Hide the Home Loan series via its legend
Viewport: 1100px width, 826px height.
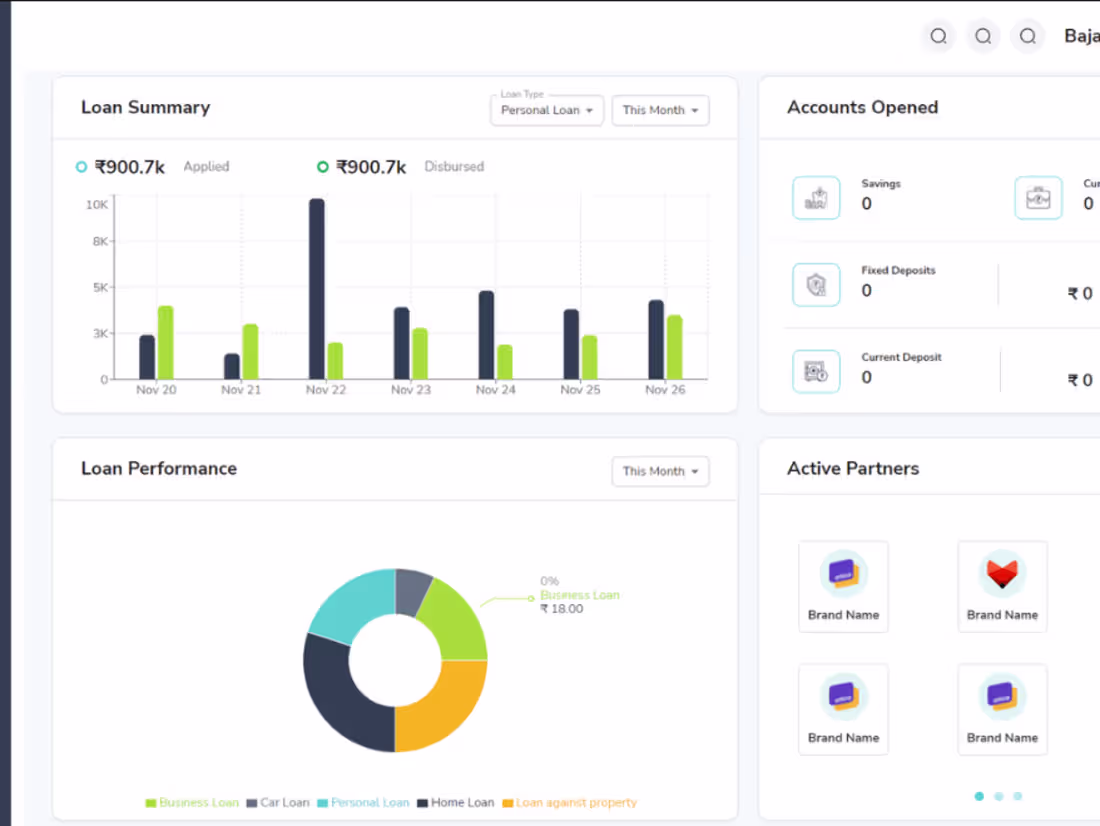[x=455, y=802]
